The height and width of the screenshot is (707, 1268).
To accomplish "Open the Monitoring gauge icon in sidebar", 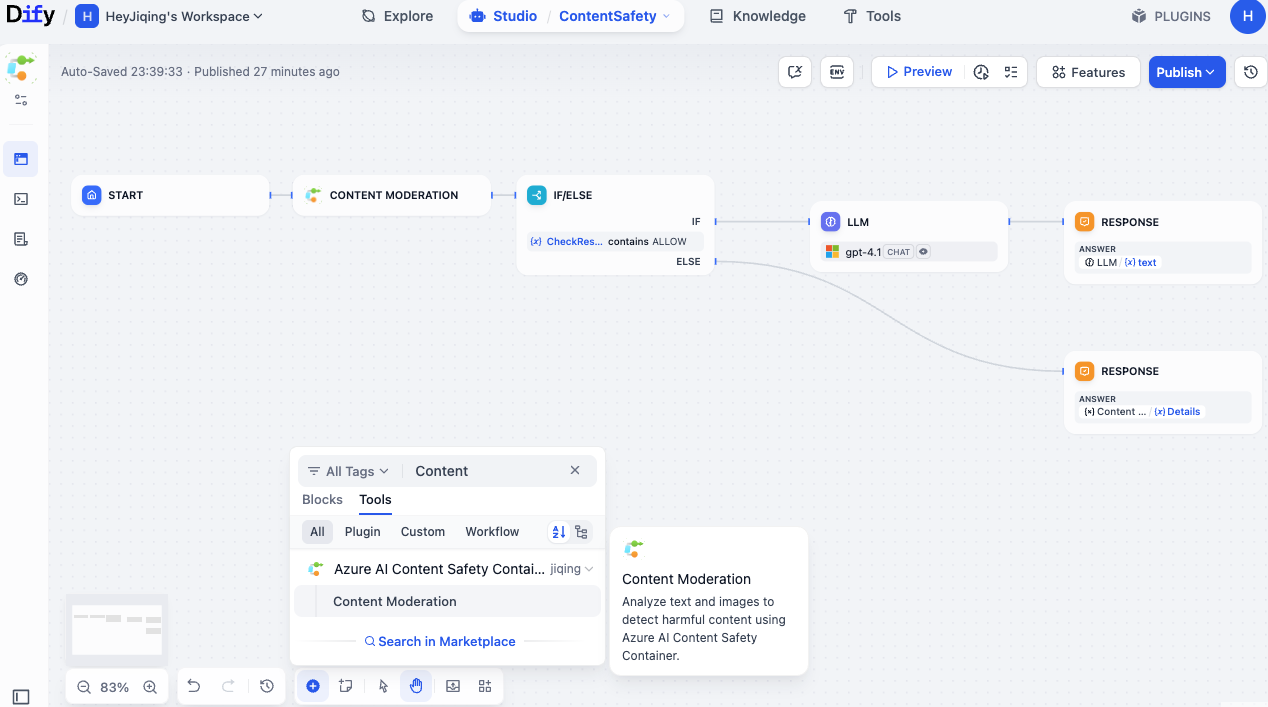I will tap(21, 279).
